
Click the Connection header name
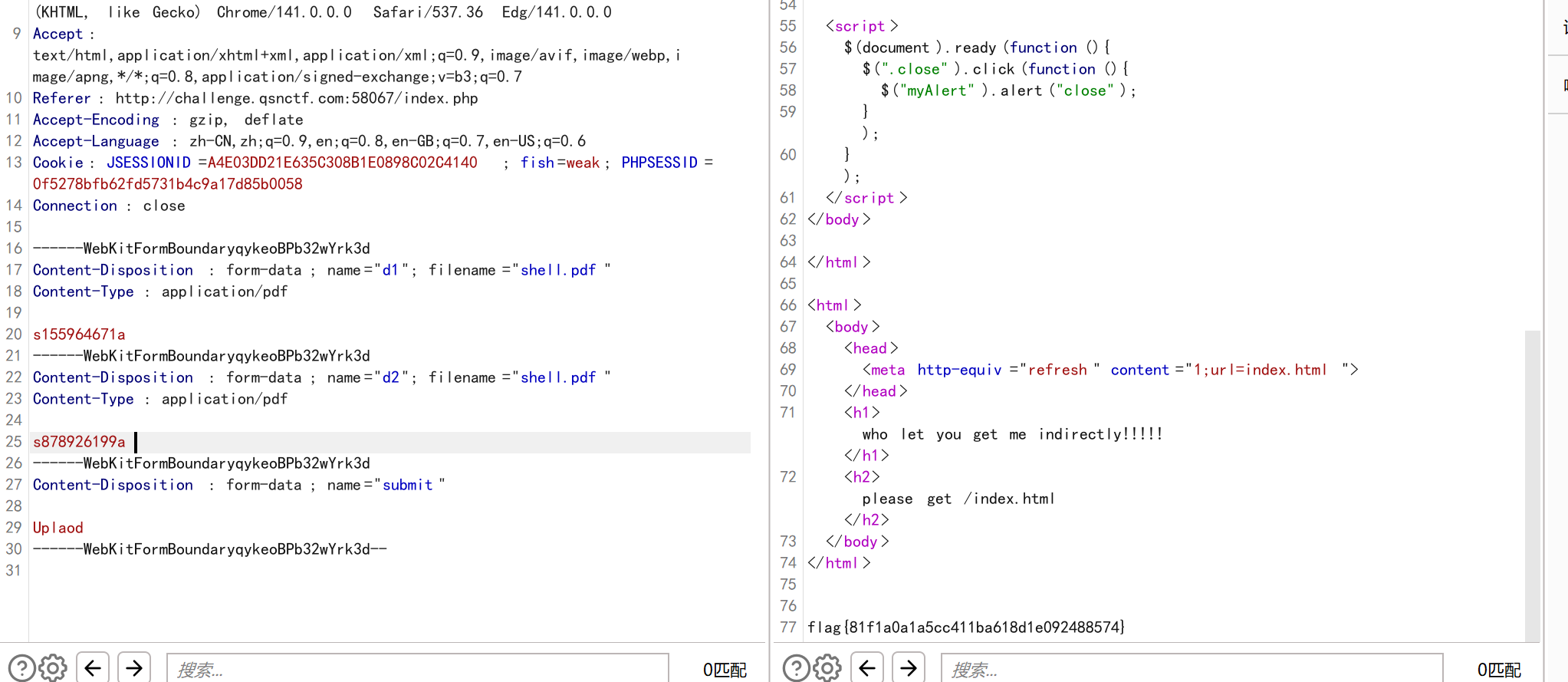[75, 206]
